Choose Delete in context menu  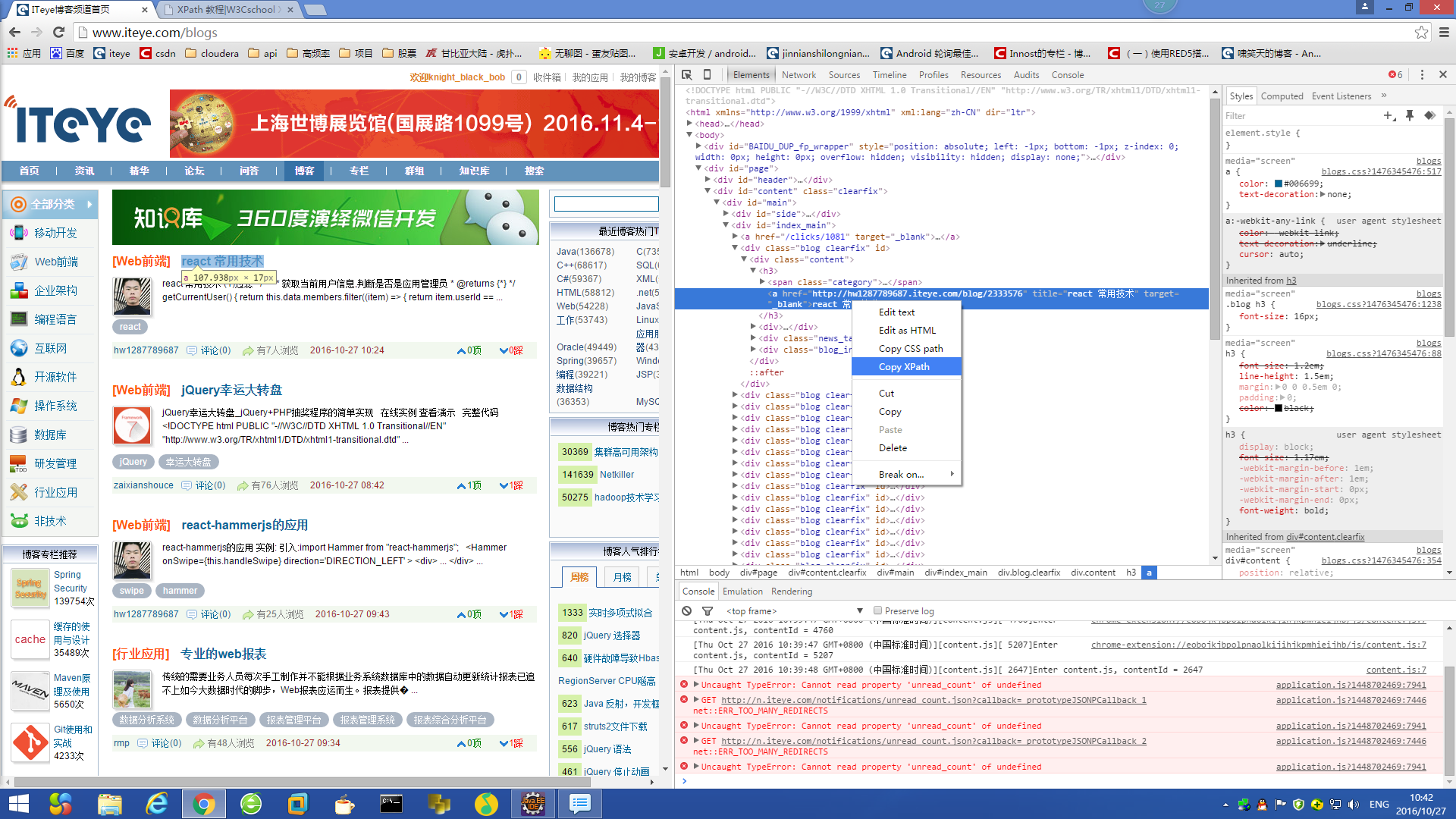point(906,447)
